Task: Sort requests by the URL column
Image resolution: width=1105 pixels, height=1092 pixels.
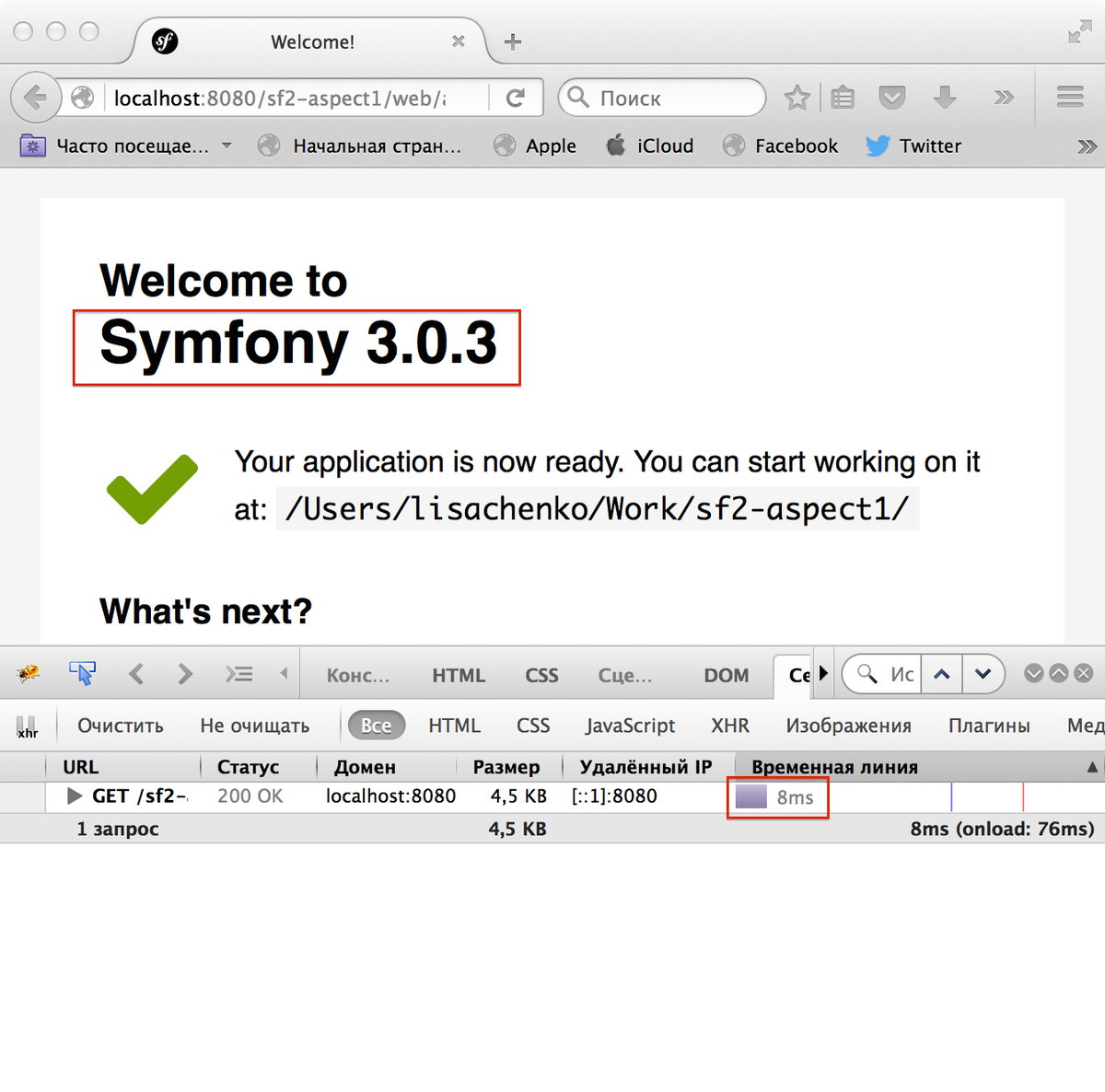Action: pos(122,767)
